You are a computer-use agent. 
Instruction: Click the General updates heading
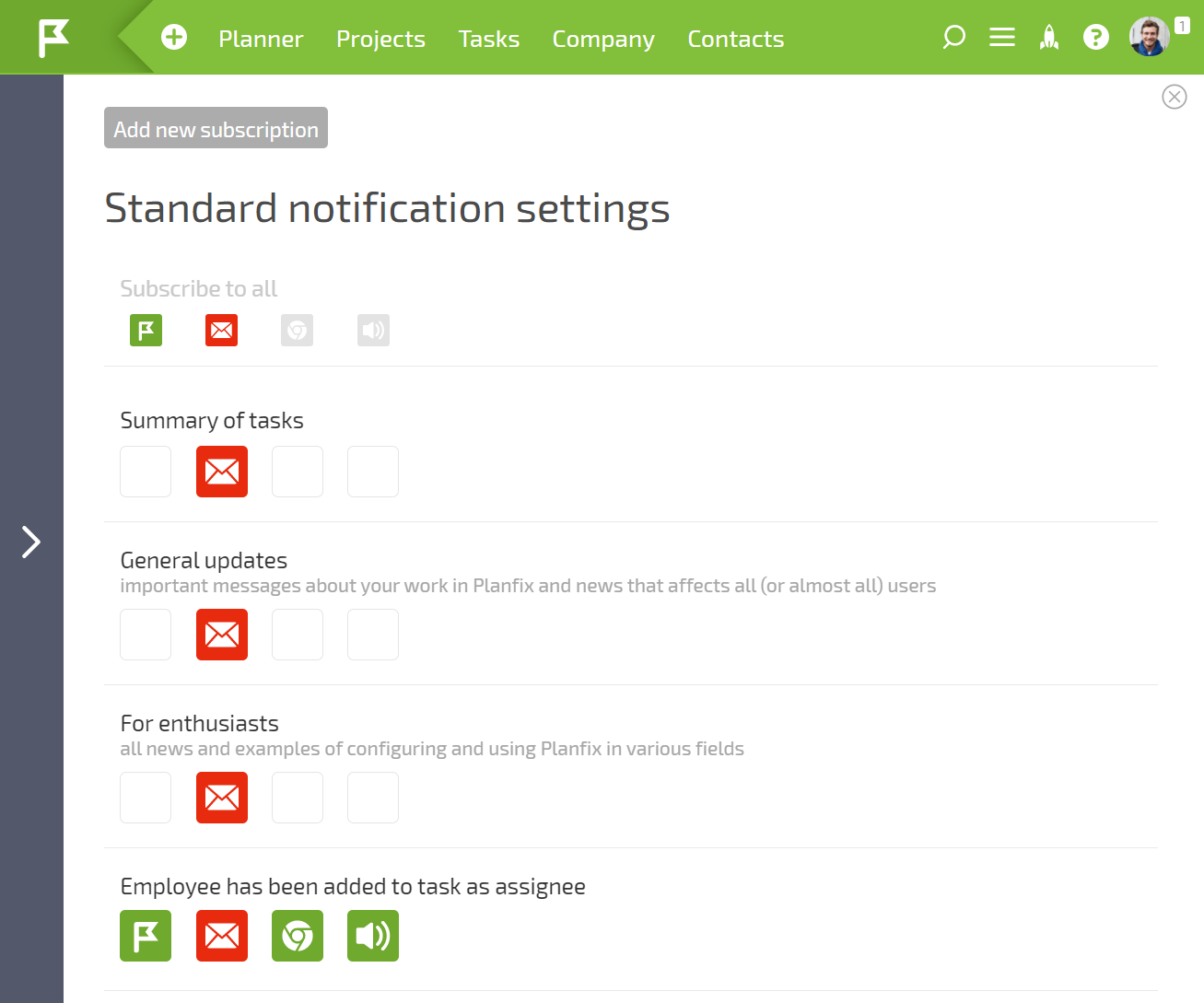tap(204, 560)
